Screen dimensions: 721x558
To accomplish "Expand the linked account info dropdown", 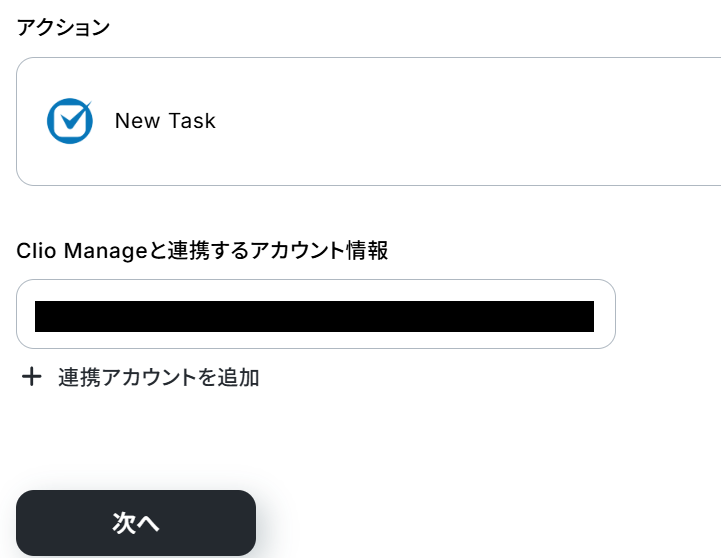I will pyautogui.click(x=315, y=314).
